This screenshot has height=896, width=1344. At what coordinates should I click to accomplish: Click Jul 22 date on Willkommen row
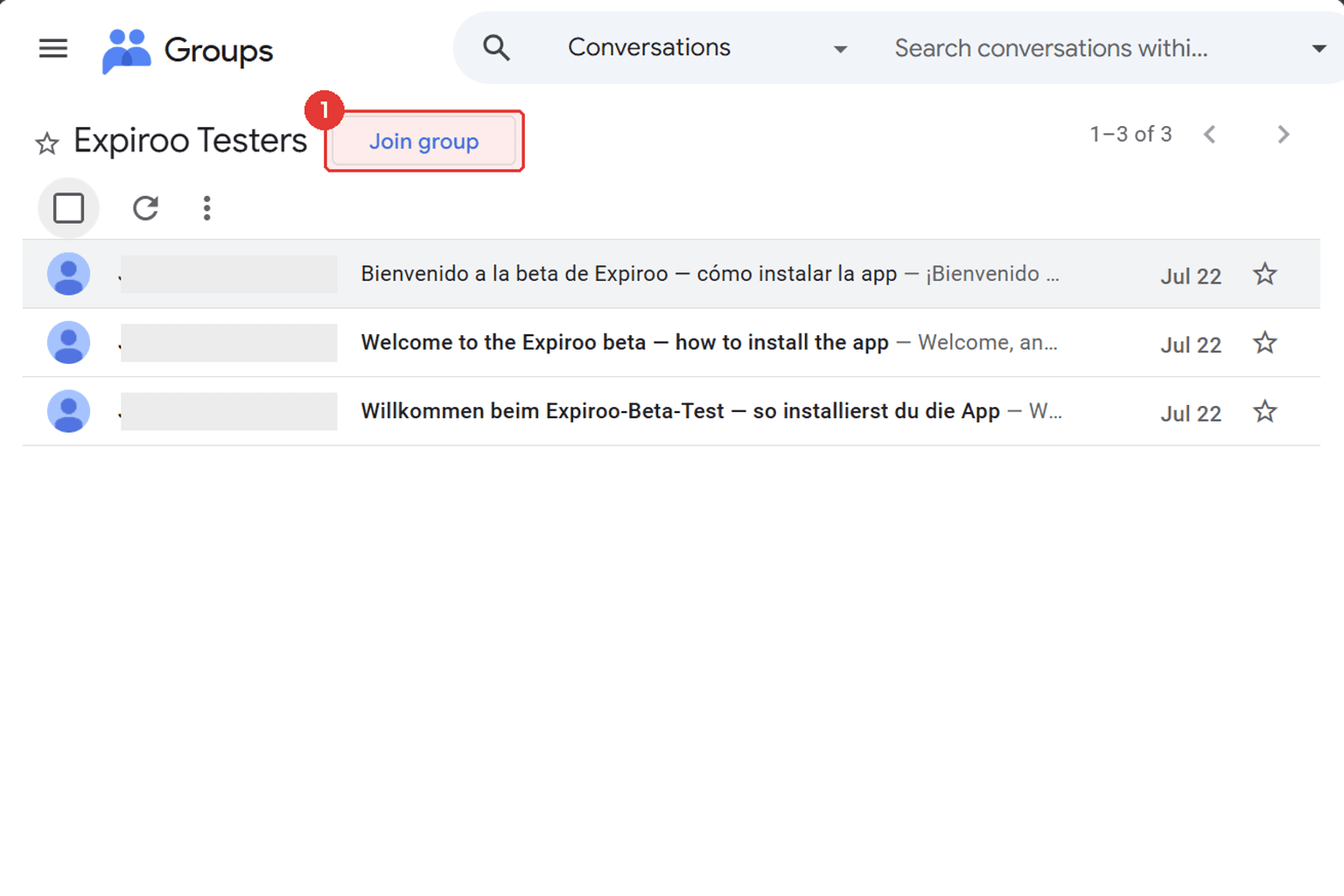[1190, 413]
